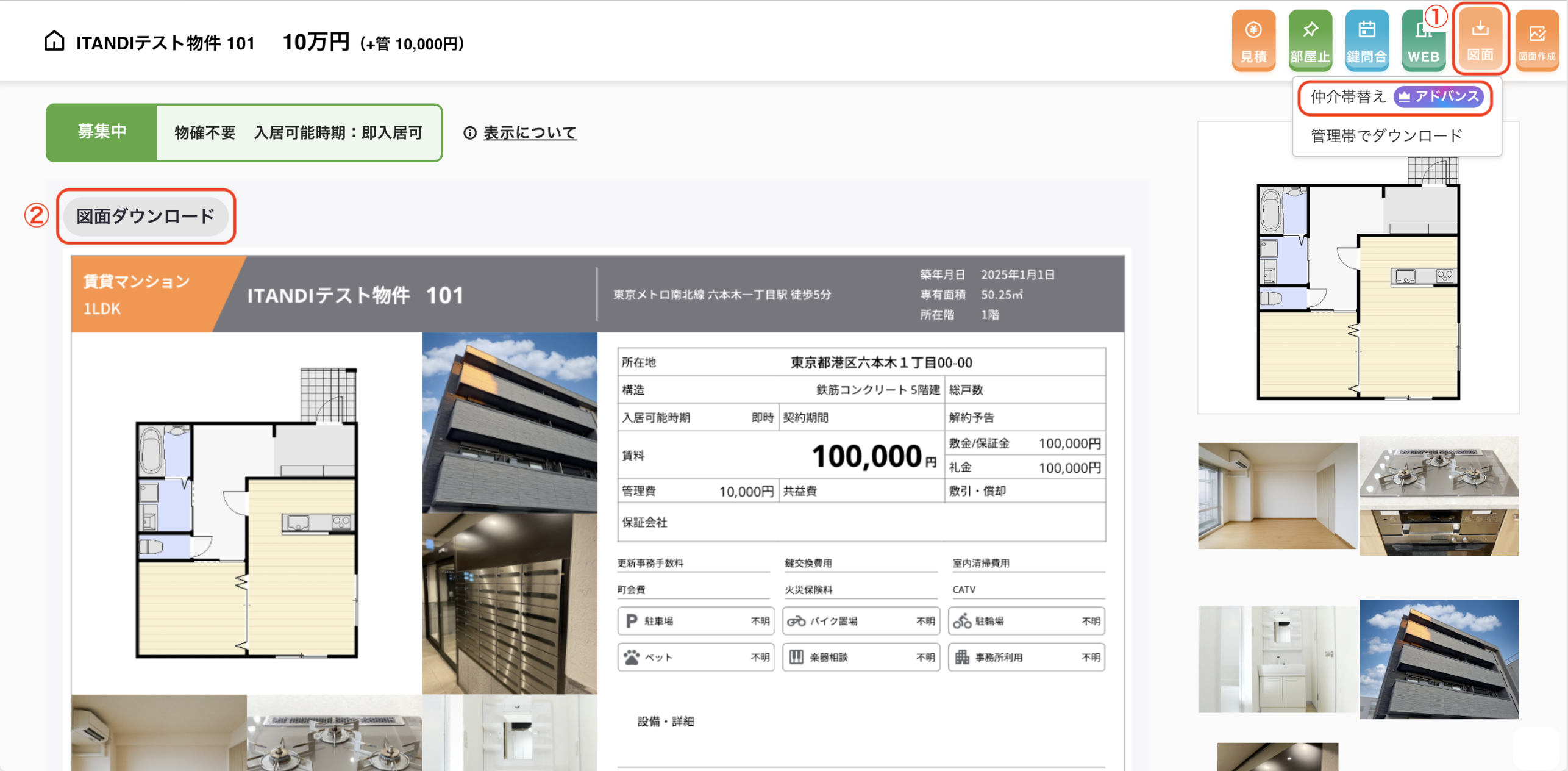Screen dimensions: 1568x771
Task: Click the WEB icon button
Action: click(x=1424, y=40)
